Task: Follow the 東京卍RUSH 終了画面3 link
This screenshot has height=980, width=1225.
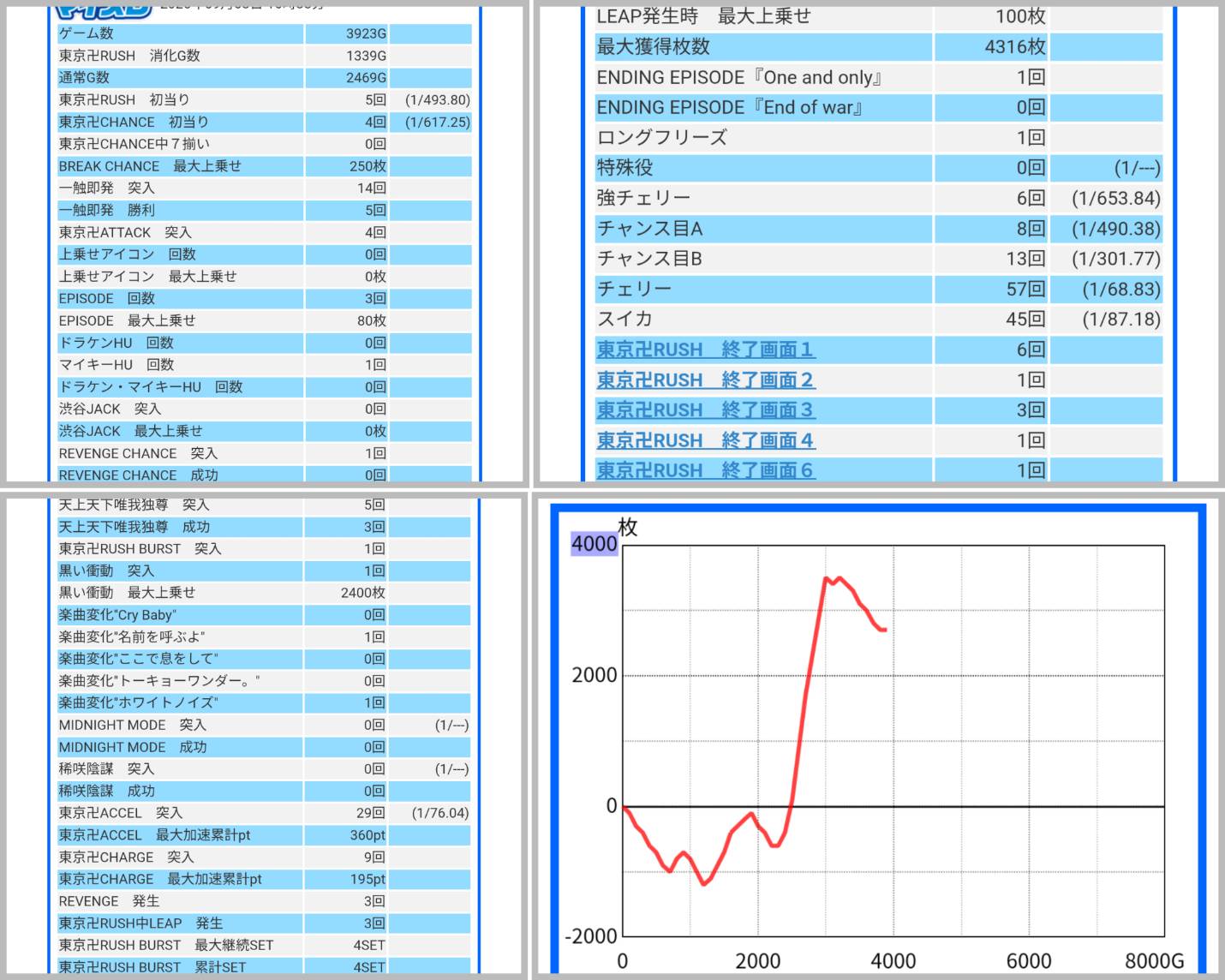Action: pyautogui.click(x=705, y=409)
